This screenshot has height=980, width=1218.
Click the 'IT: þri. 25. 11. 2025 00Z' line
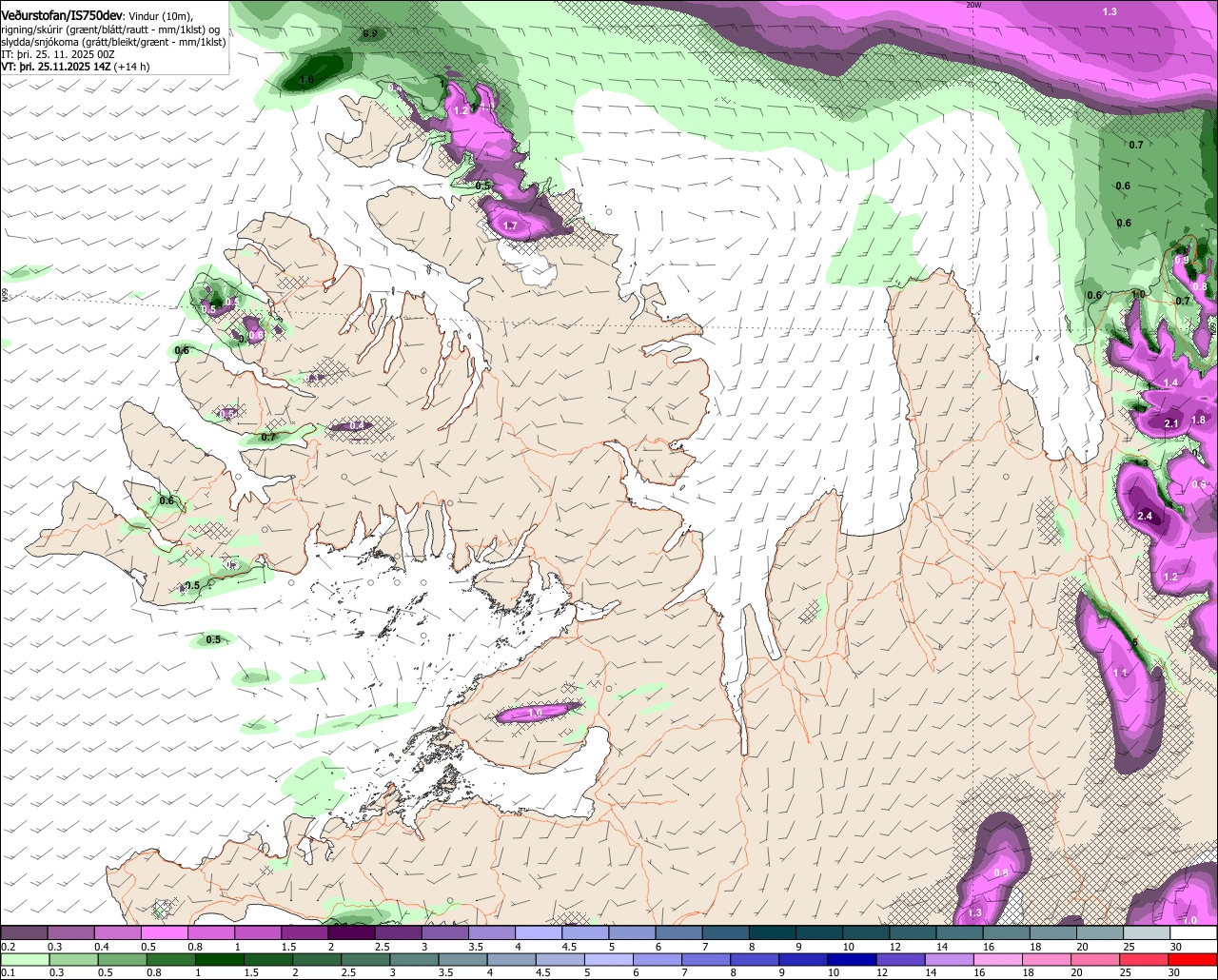pos(58,54)
